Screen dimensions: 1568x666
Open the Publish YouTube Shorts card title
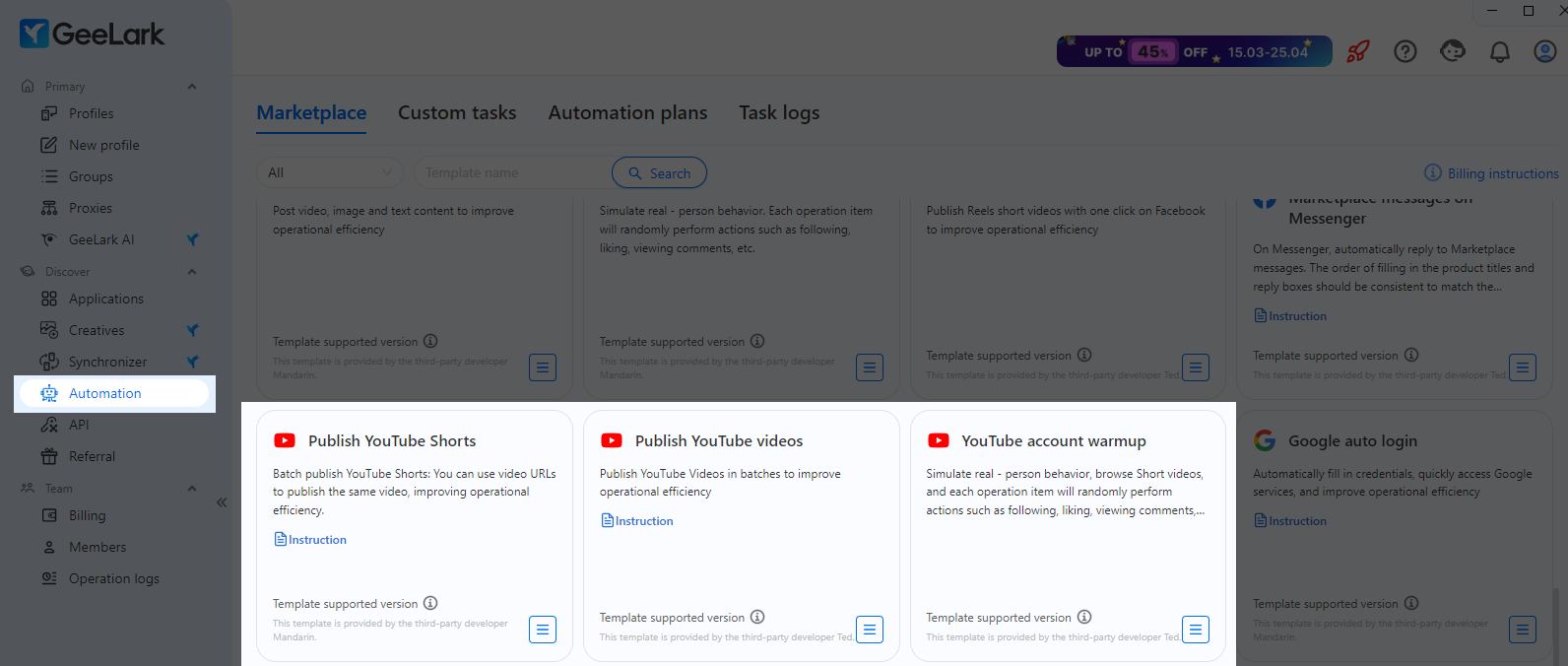(x=392, y=441)
